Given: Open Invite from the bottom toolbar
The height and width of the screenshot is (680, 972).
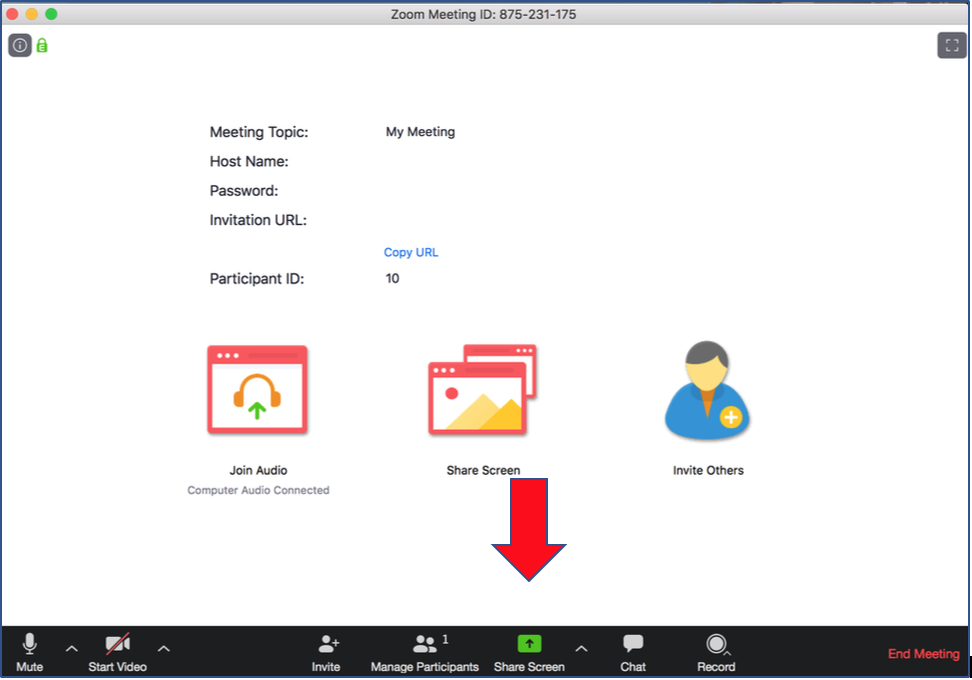Looking at the screenshot, I should [x=326, y=653].
